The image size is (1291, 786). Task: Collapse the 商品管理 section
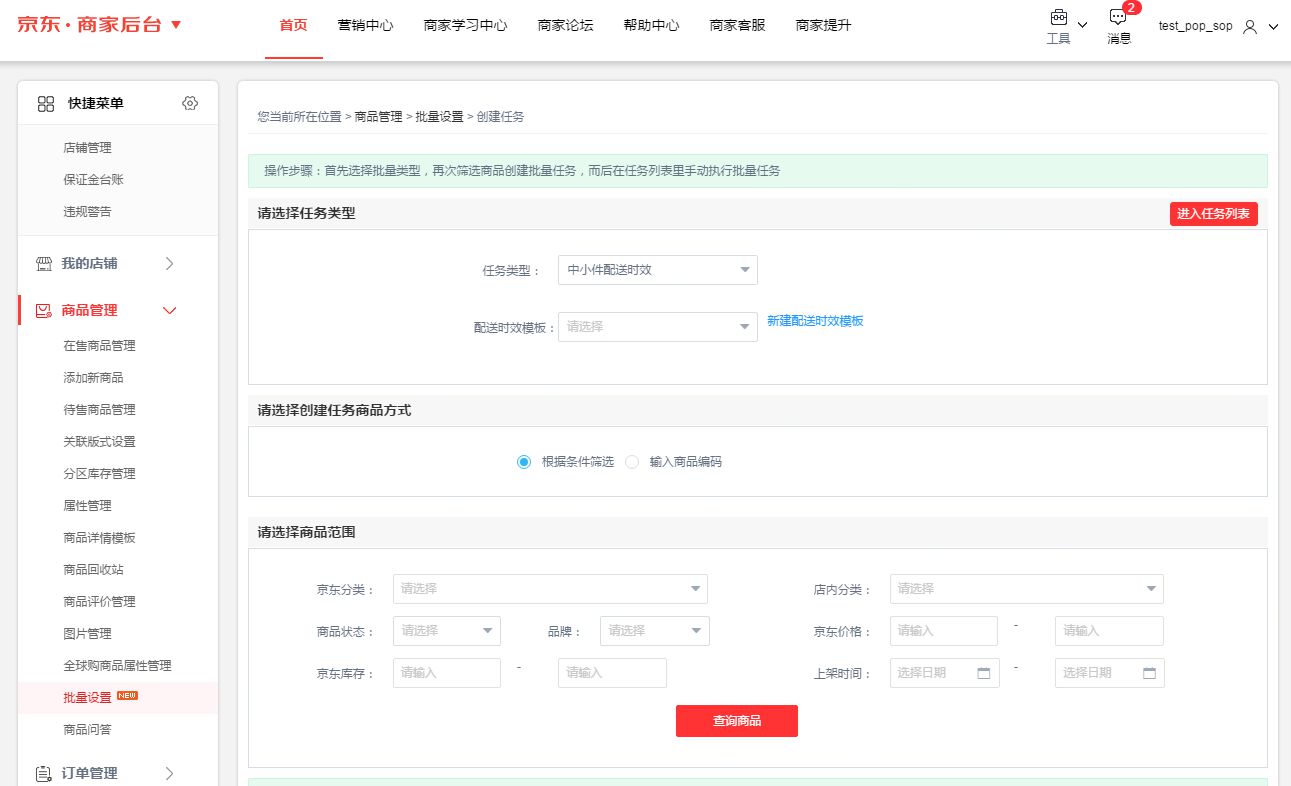(170, 311)
